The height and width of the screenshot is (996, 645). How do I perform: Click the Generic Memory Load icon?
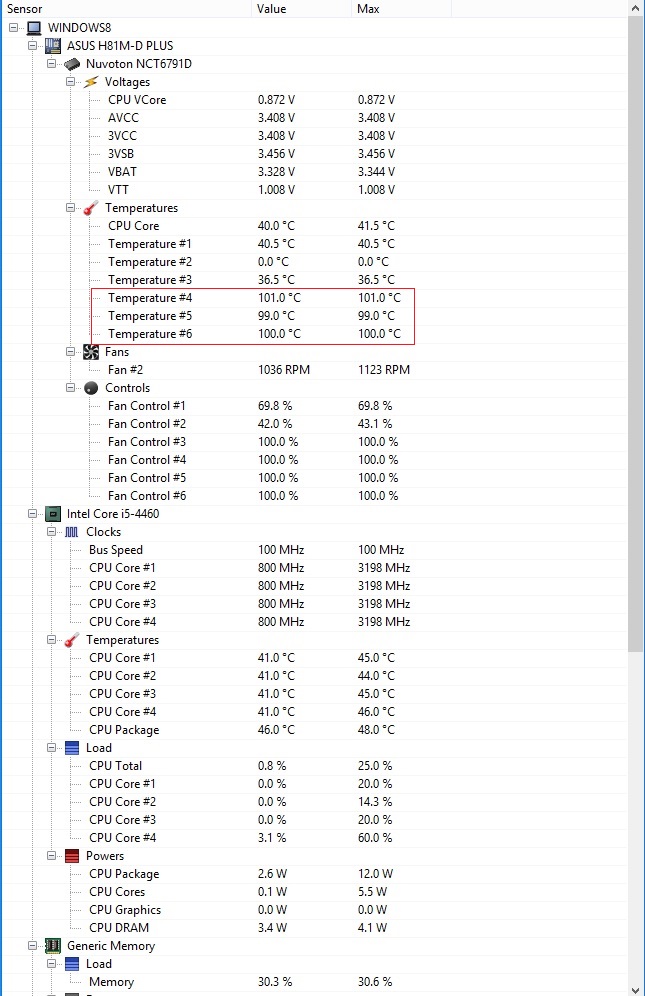72,964
